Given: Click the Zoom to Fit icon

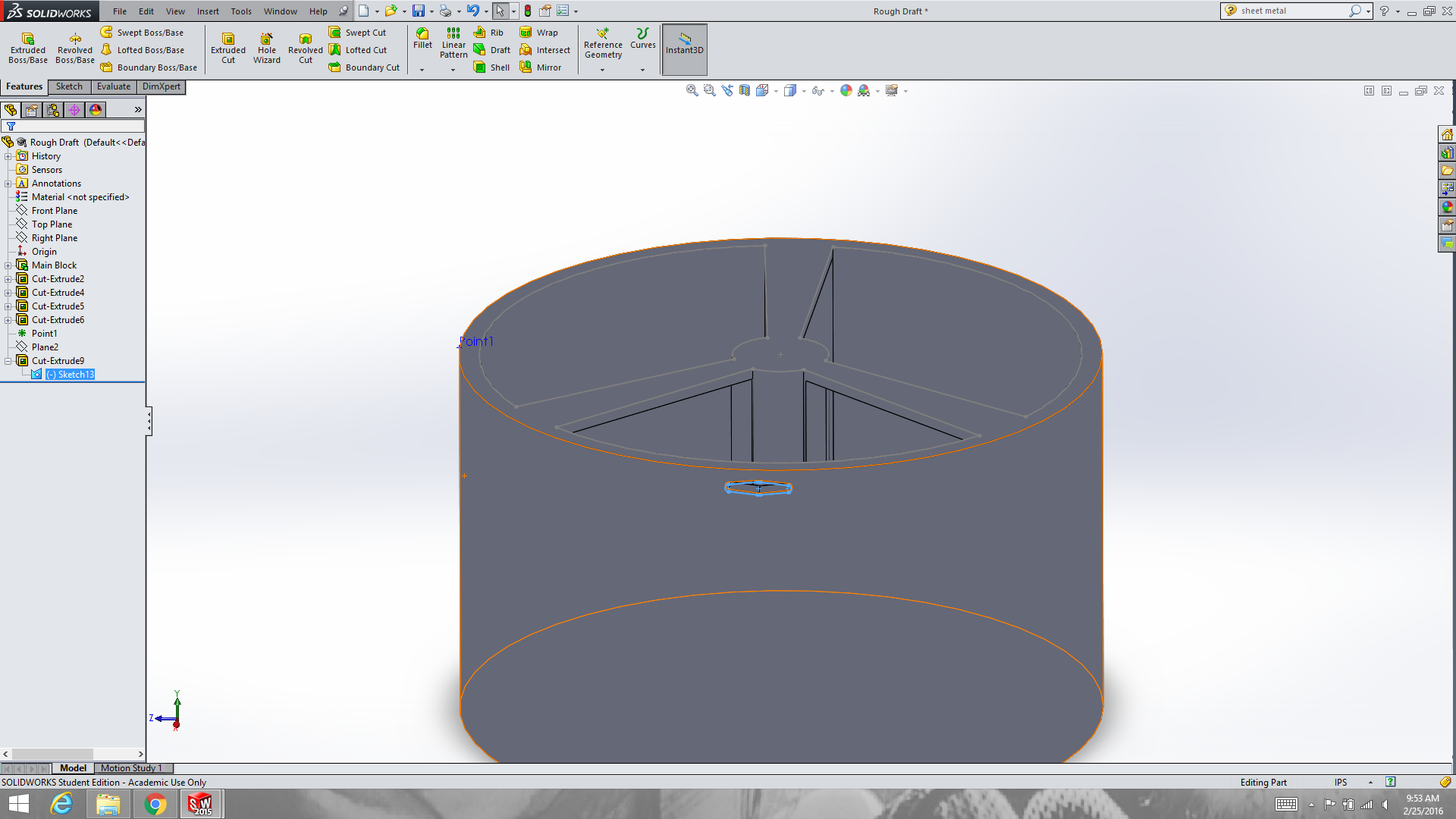Looking at the screenshot, I should click(692, 90).
